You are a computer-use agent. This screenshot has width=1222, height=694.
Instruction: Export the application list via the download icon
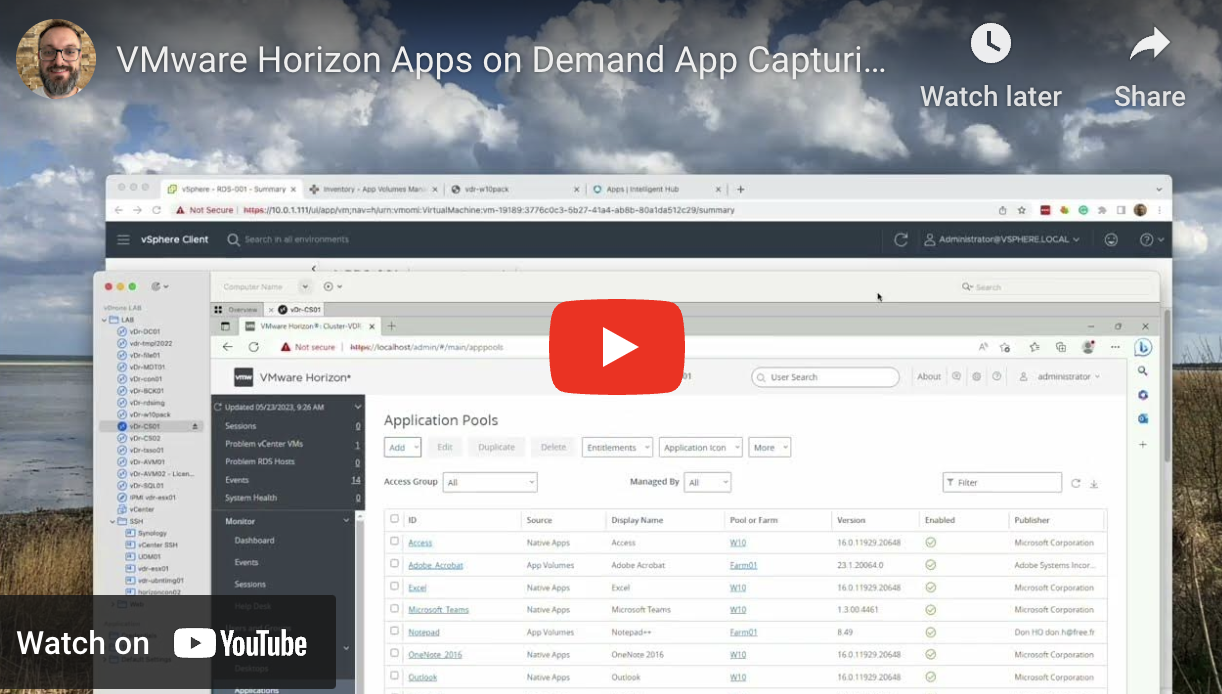click(x=1093, y=483)
